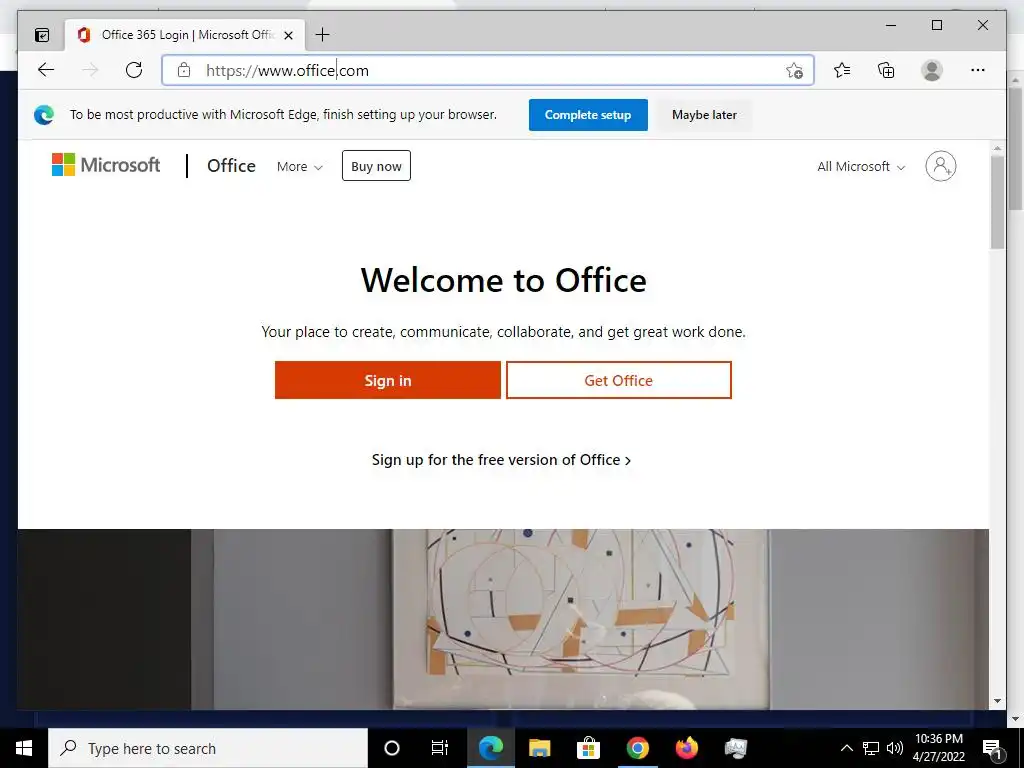Go back using the browser back arrow
Image resolution: width=1024 pixels, height=768 pixels.
pyautogui.click(x=46, y=70)
